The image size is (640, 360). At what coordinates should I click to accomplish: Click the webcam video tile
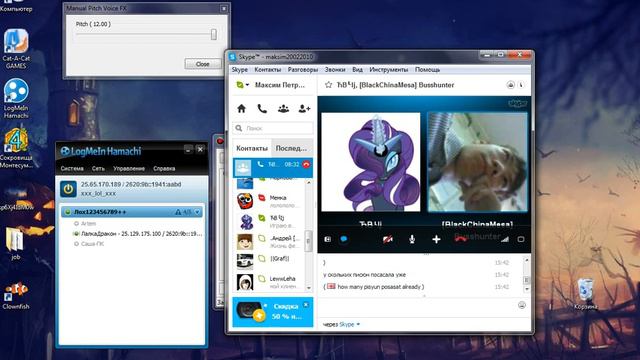point(478,162)
